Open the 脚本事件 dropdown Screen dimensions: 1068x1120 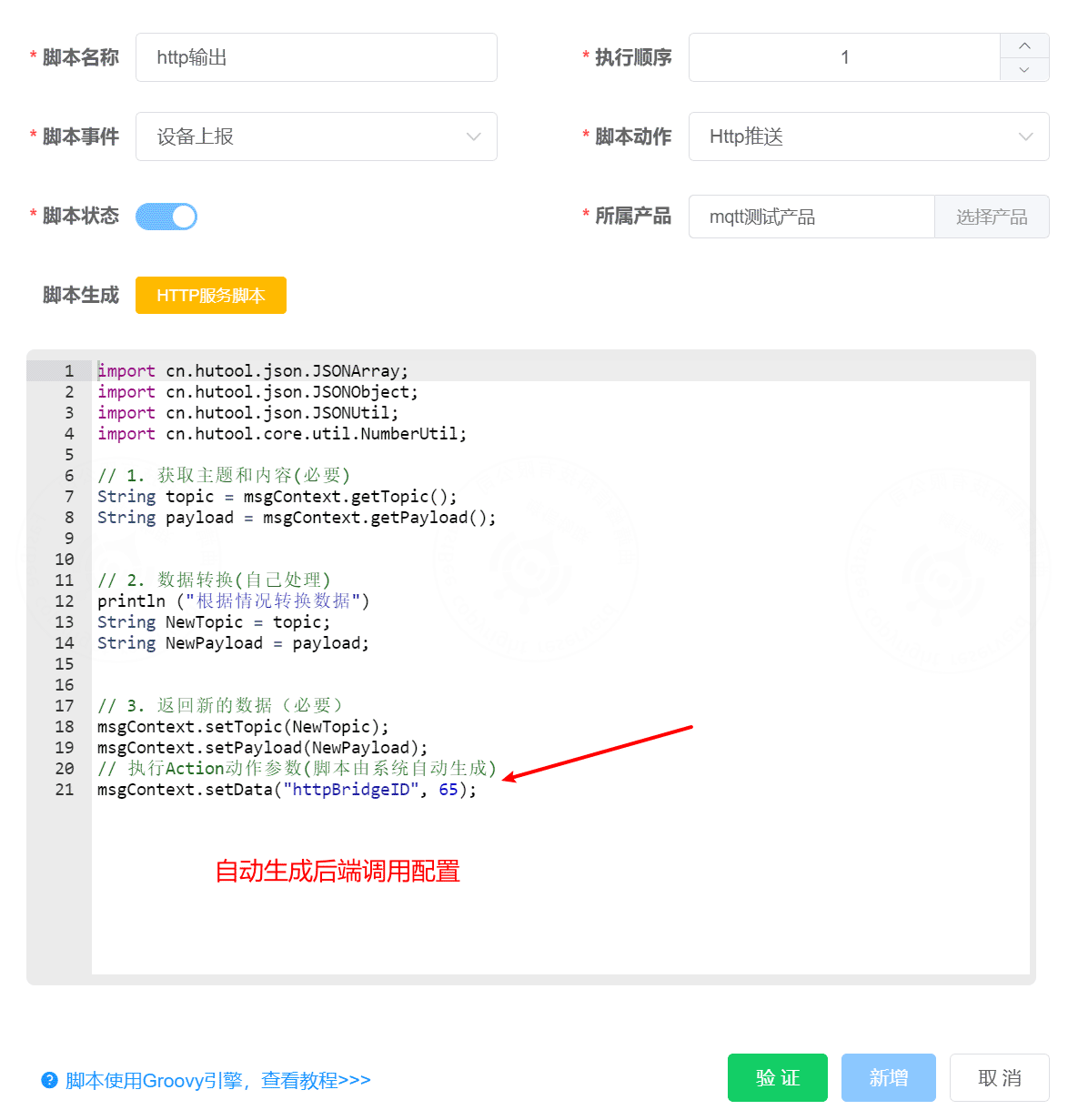(x=317, y=136)
